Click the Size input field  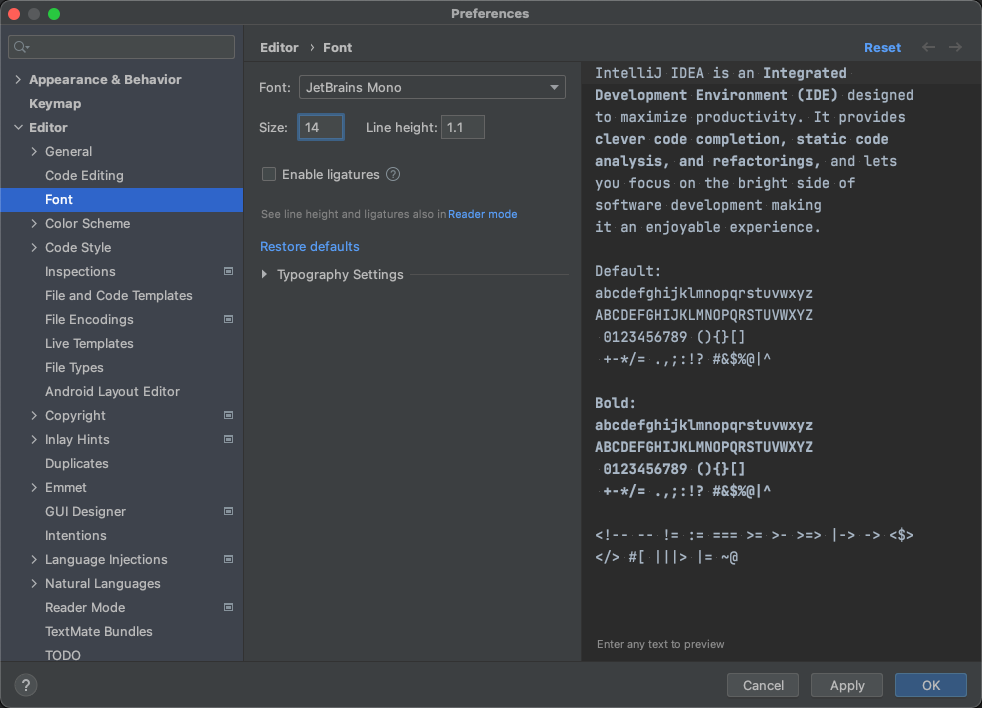(321, 127)
